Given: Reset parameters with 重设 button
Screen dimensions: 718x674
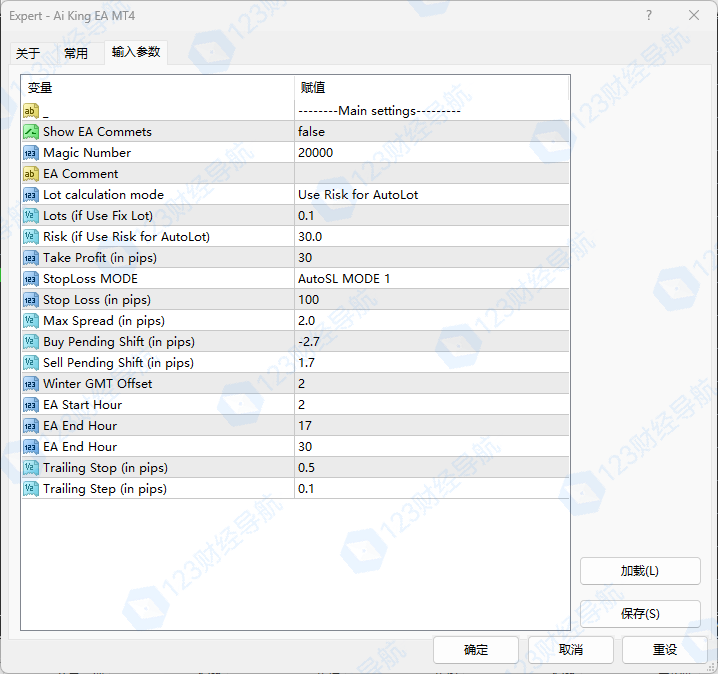Looking at the screenshot, I should pos(664,650).
